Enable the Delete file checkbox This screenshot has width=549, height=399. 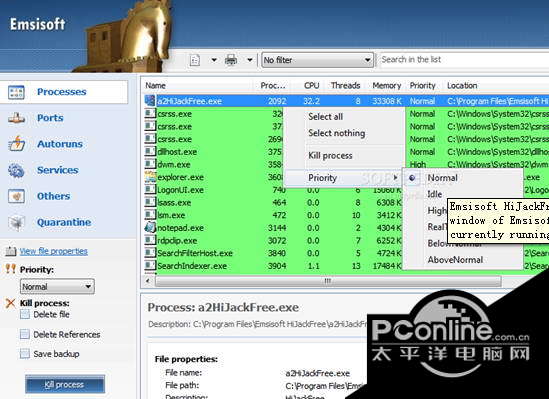click(25, 314)
